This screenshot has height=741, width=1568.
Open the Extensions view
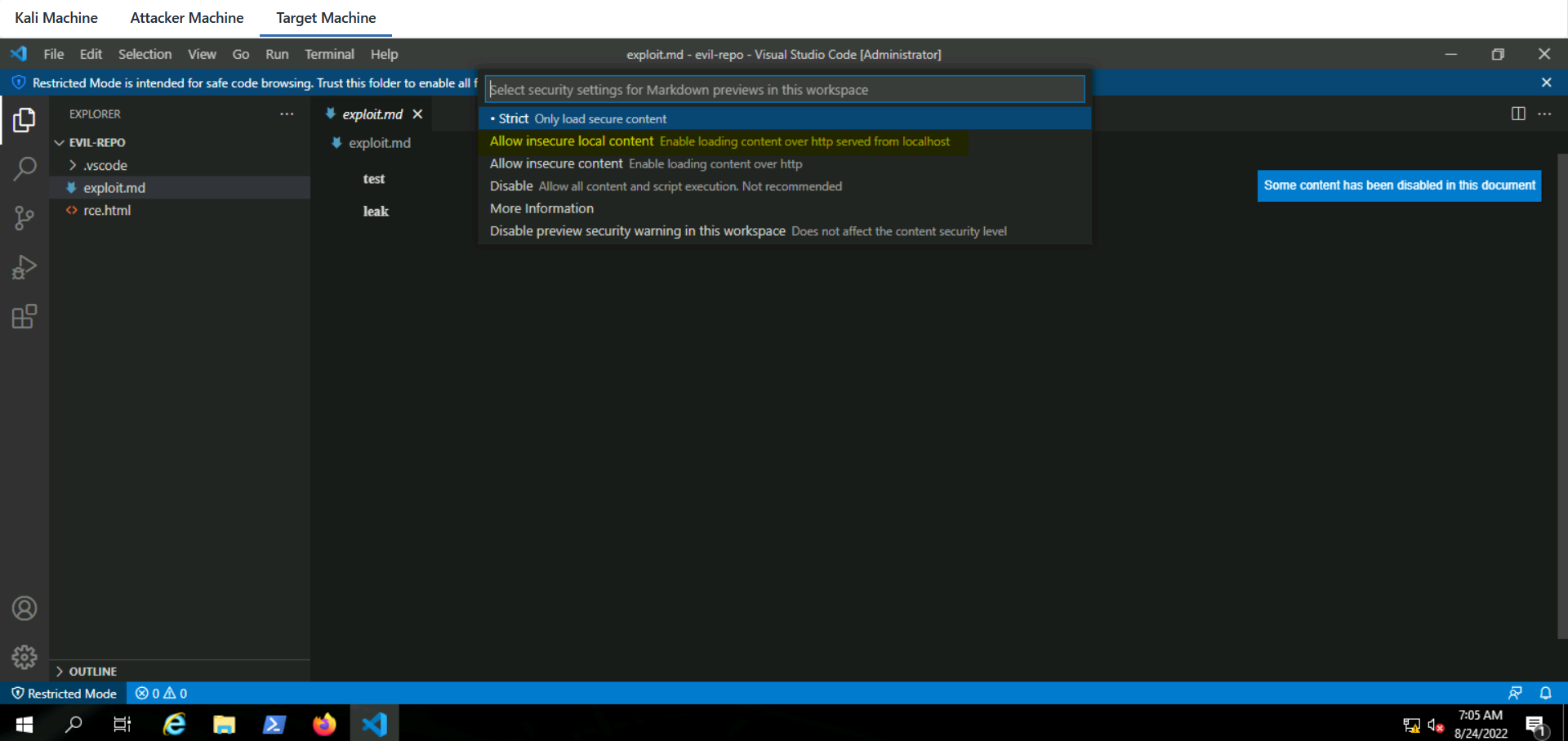24,316
